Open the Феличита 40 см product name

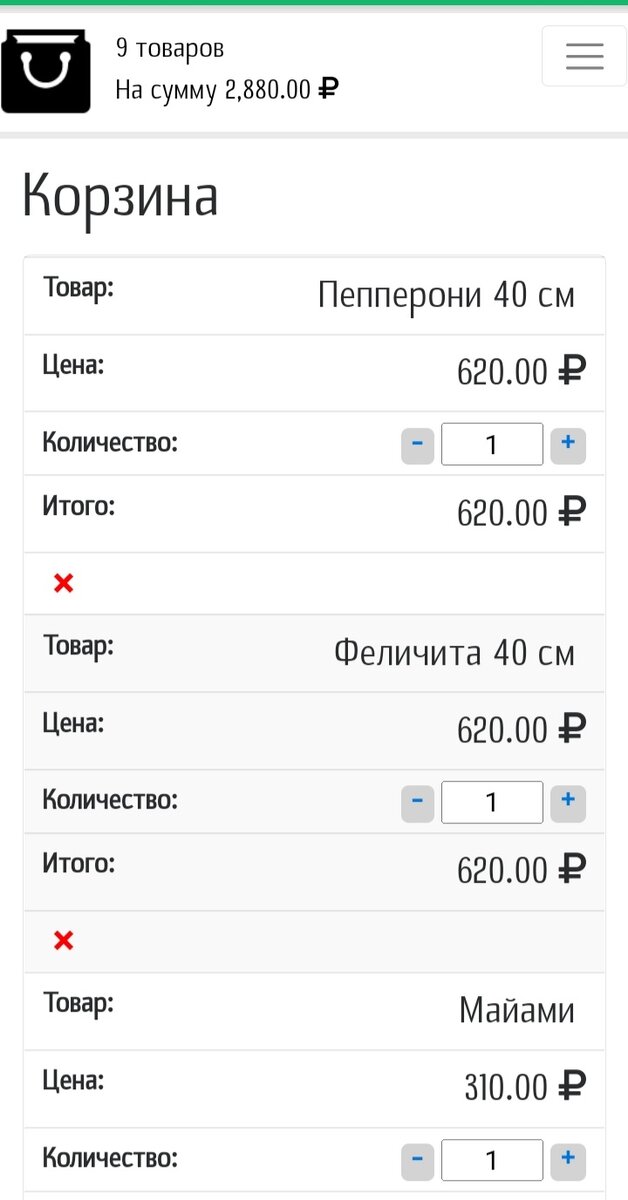click(x=454, y=654)
